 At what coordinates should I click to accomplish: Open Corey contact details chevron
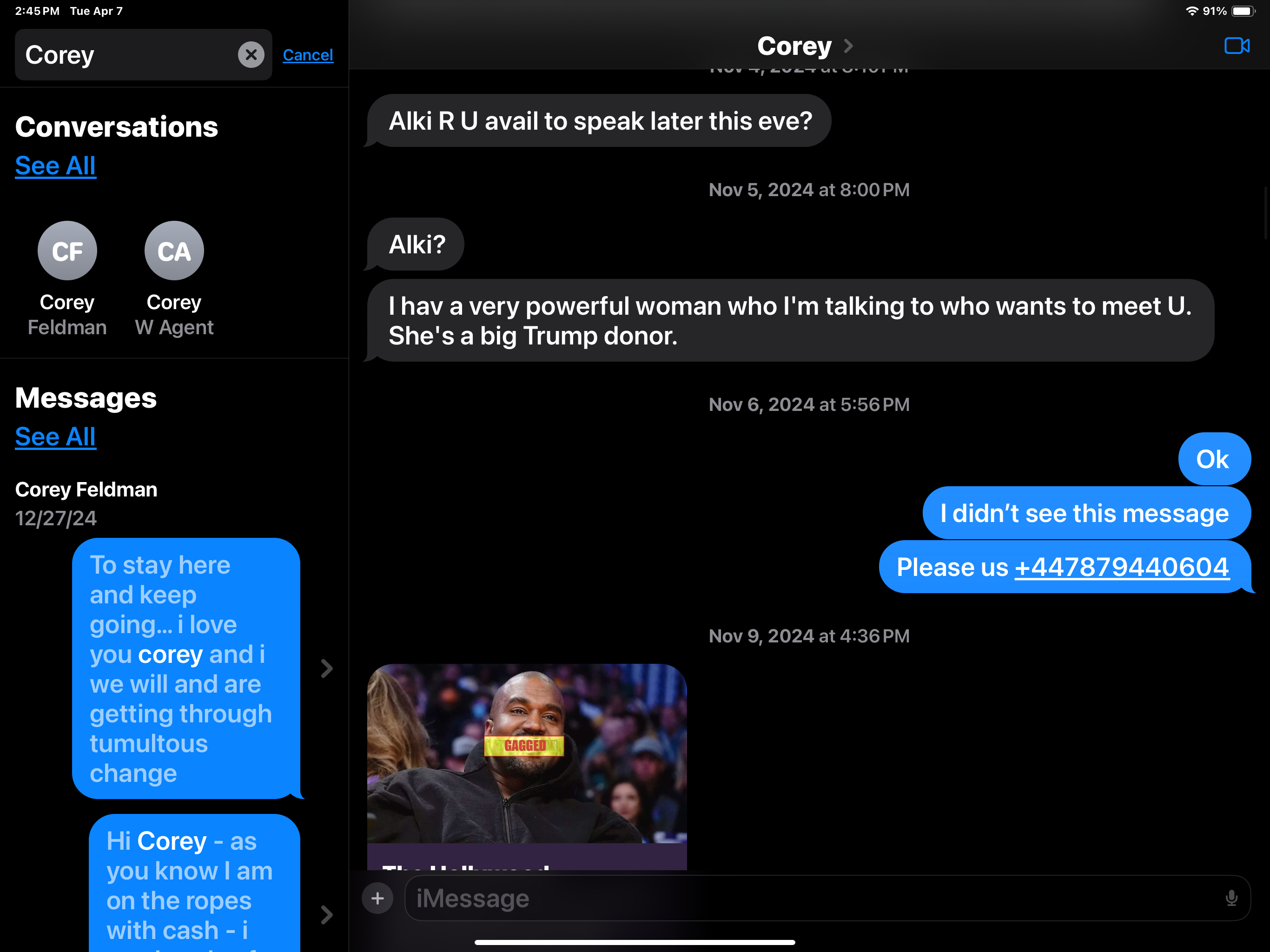848,46
